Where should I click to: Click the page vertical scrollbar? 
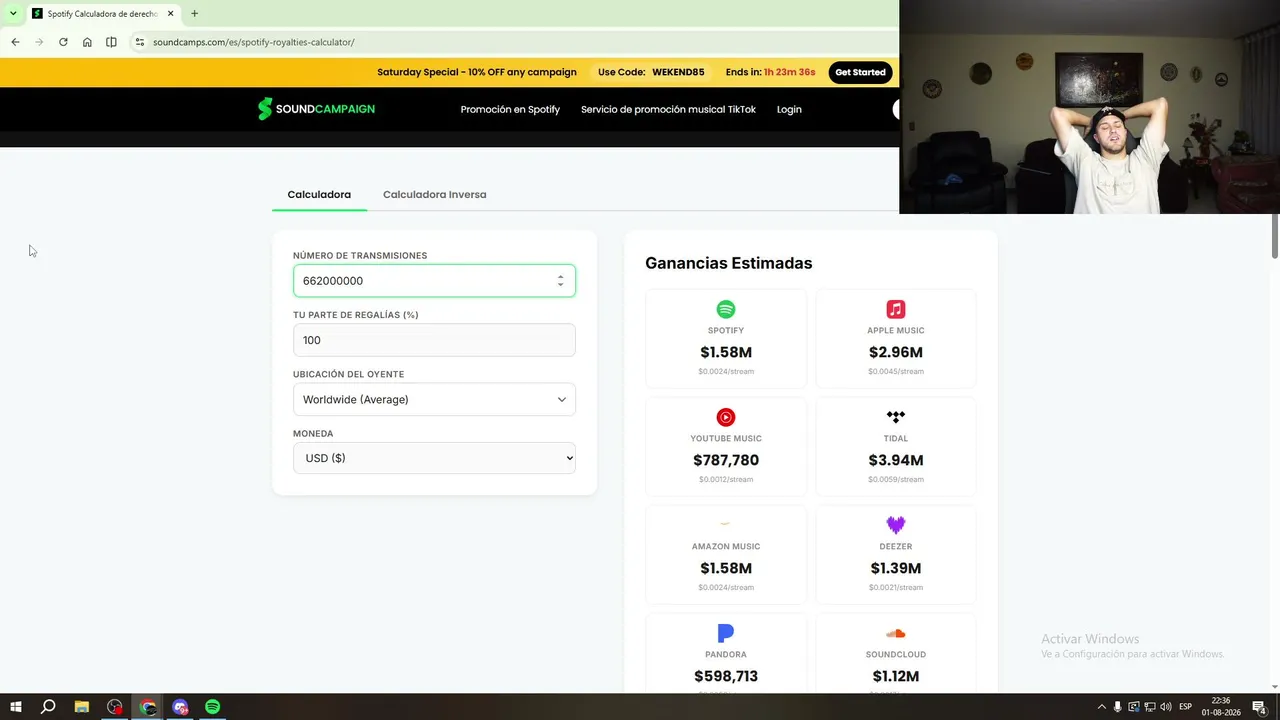click(x=1274, y=235)
